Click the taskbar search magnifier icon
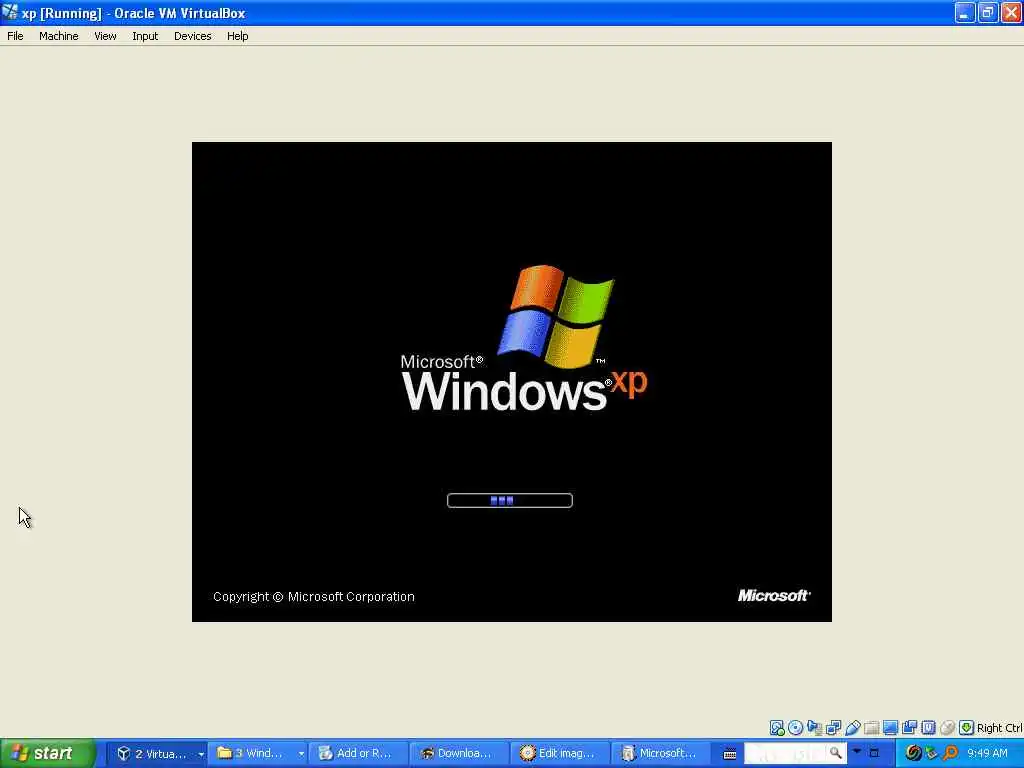Viewport: 1024px width, 768px height. coord(835,753)
